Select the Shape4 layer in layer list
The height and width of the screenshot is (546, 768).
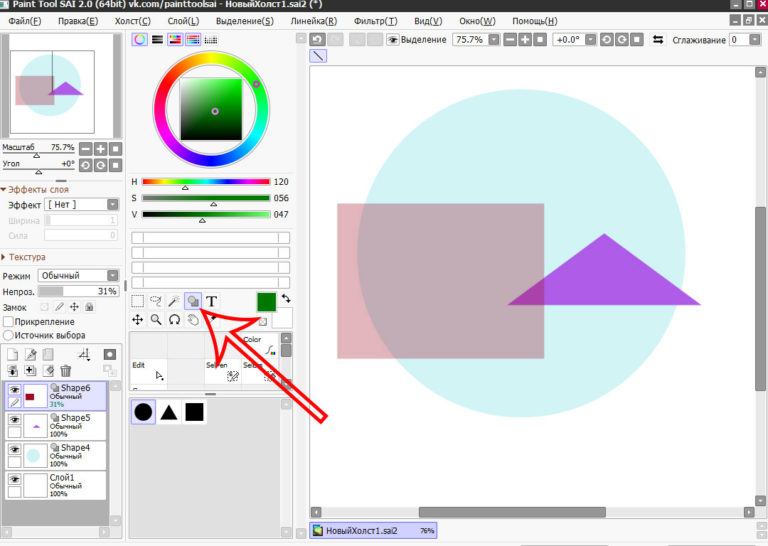pos(75,454)
